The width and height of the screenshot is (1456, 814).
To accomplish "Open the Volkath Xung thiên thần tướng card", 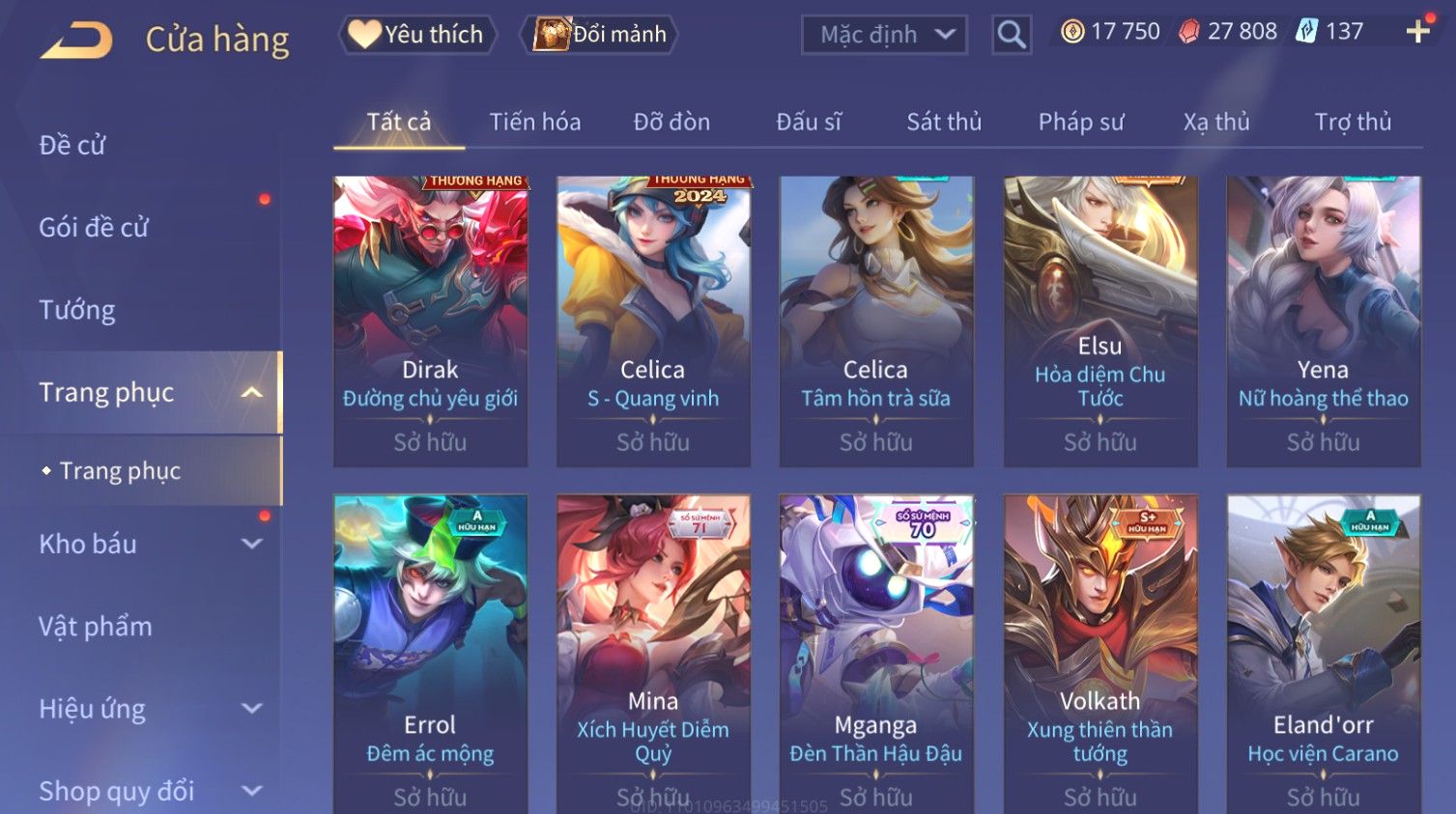I will point(1100,654).
